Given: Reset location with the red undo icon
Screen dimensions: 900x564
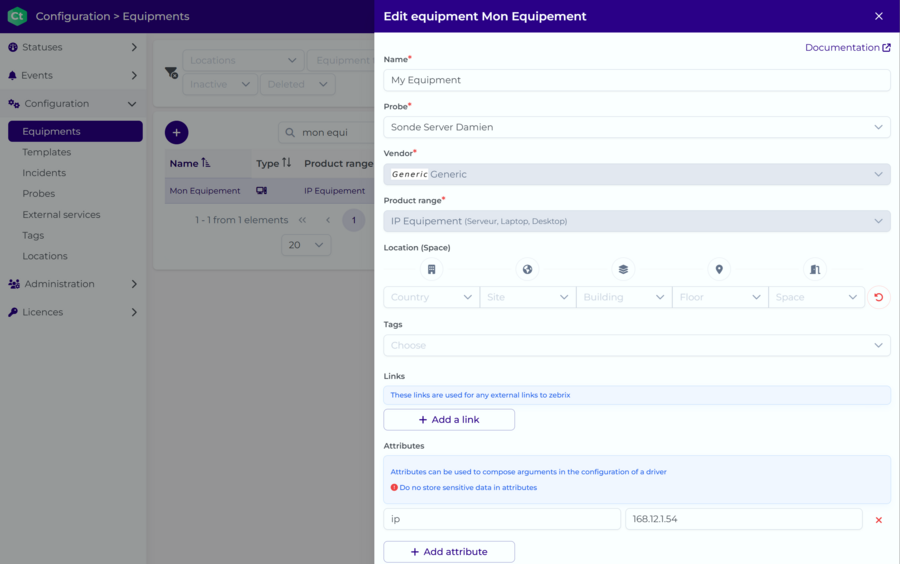Looking at the screenshot, I should click(x=878, y=297).
